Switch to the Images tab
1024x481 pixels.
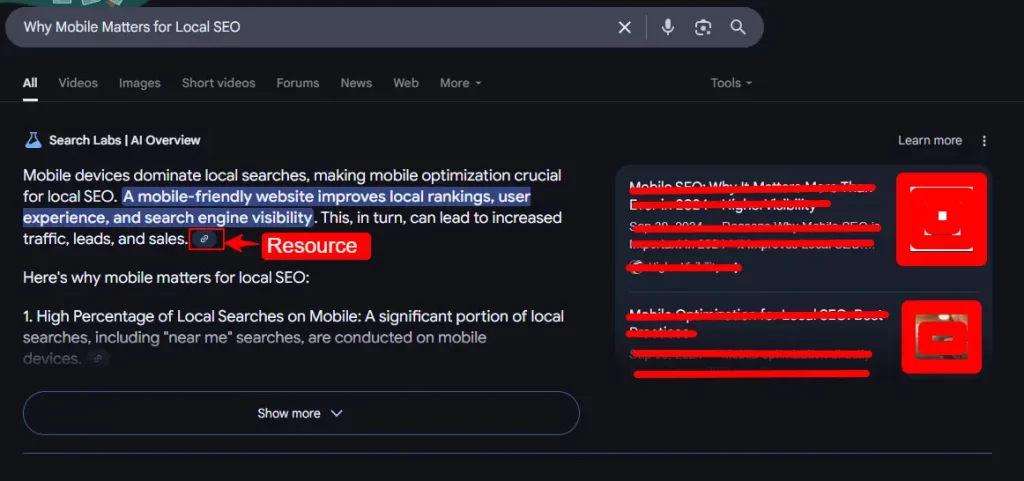click(140, 83)
